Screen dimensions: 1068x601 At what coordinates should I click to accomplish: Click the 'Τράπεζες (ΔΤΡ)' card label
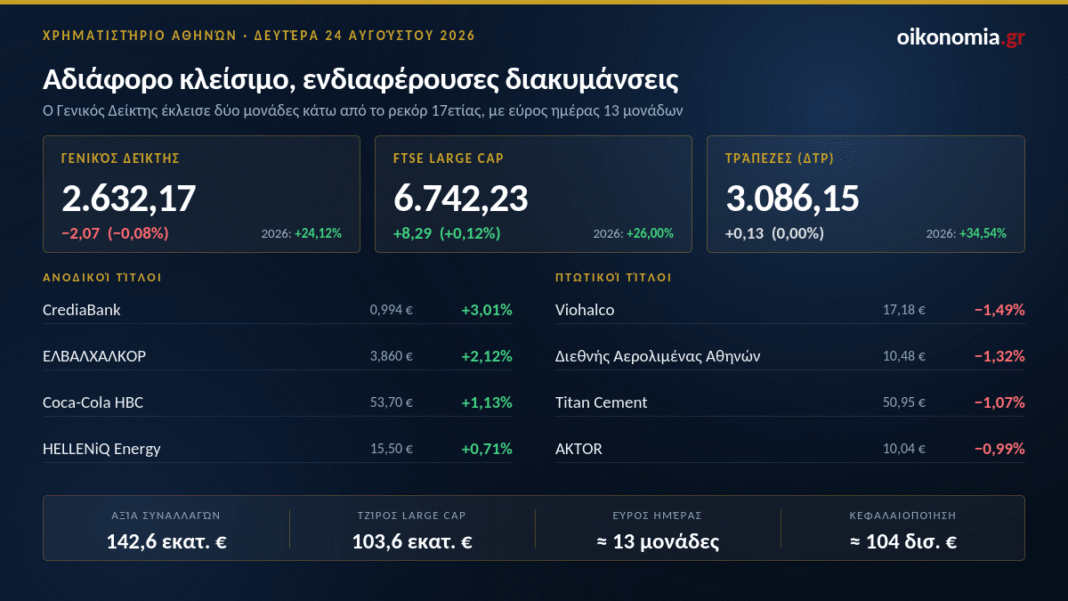point(779,158)
